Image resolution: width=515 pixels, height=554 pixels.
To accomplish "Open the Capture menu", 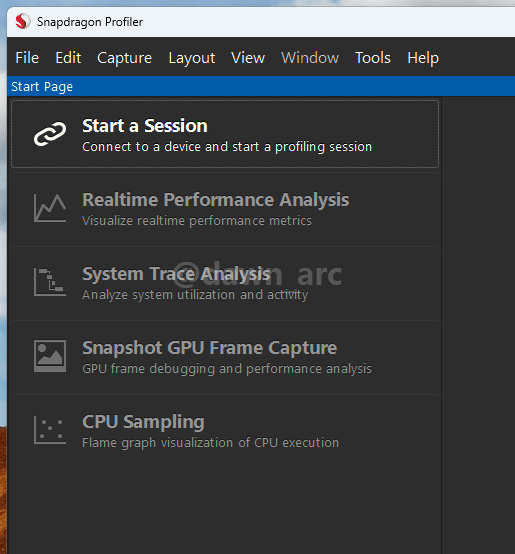I will (x=124, y=58).
